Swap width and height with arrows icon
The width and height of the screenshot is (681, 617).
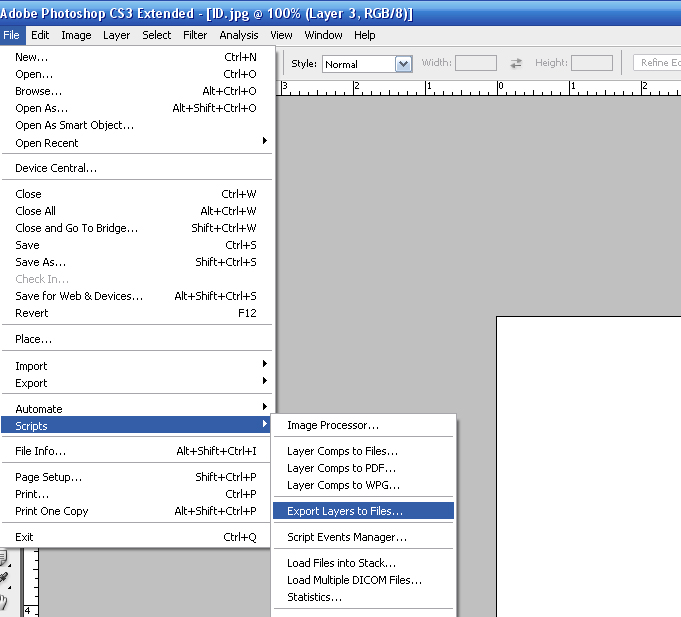[516, 63]
